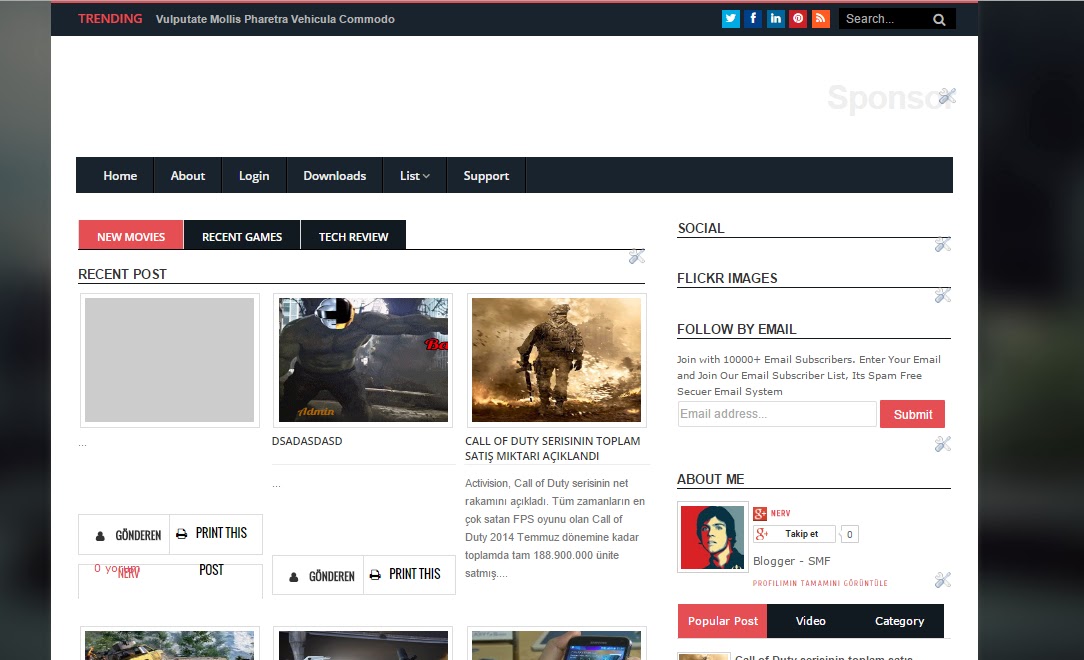Open the Call of Duty Serisinin post title
This screenshot has width=1084, height=660.
pos(552,449)
